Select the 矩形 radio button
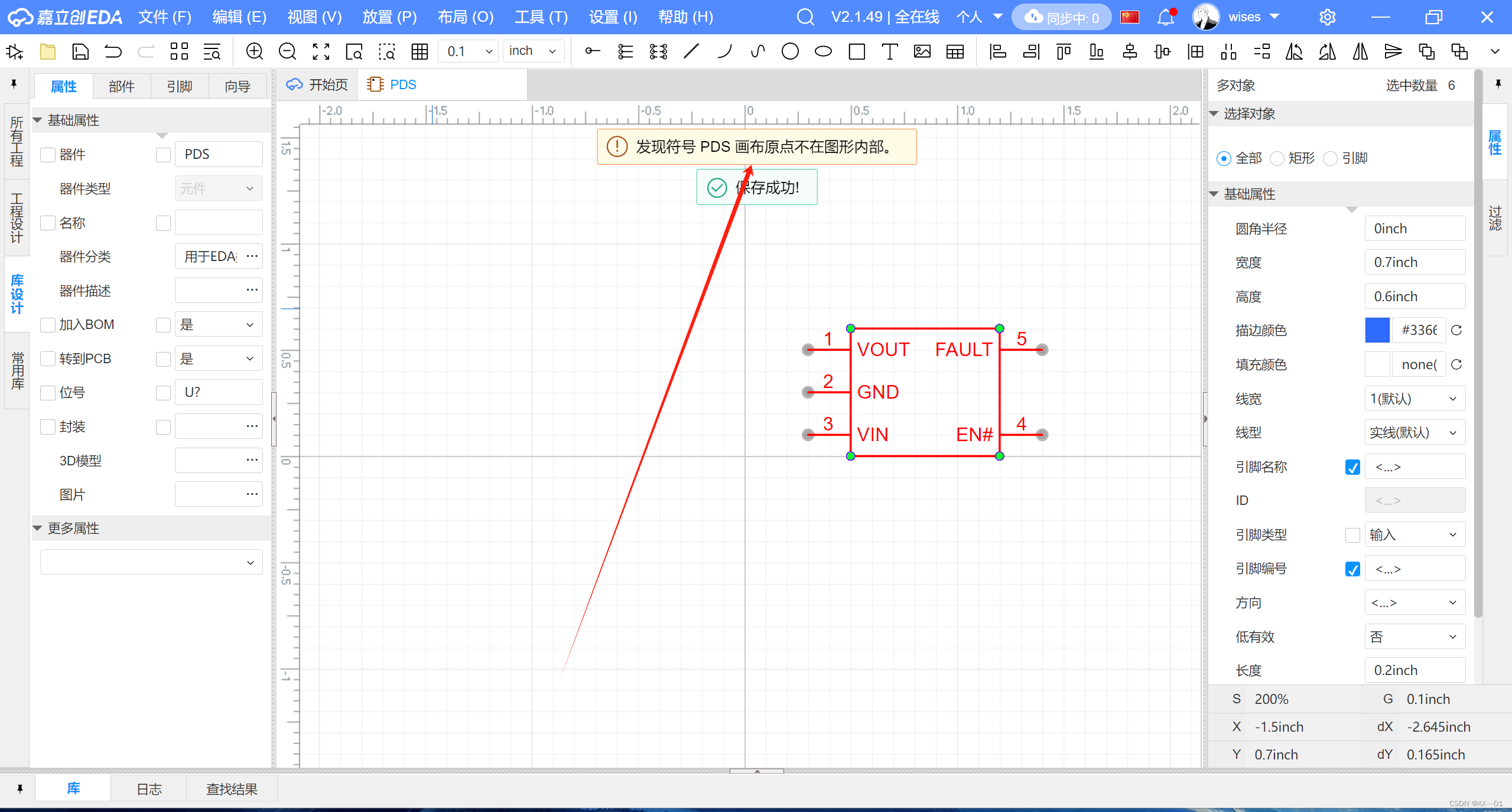The image size is (1512, 812). tap(1277, 158)
